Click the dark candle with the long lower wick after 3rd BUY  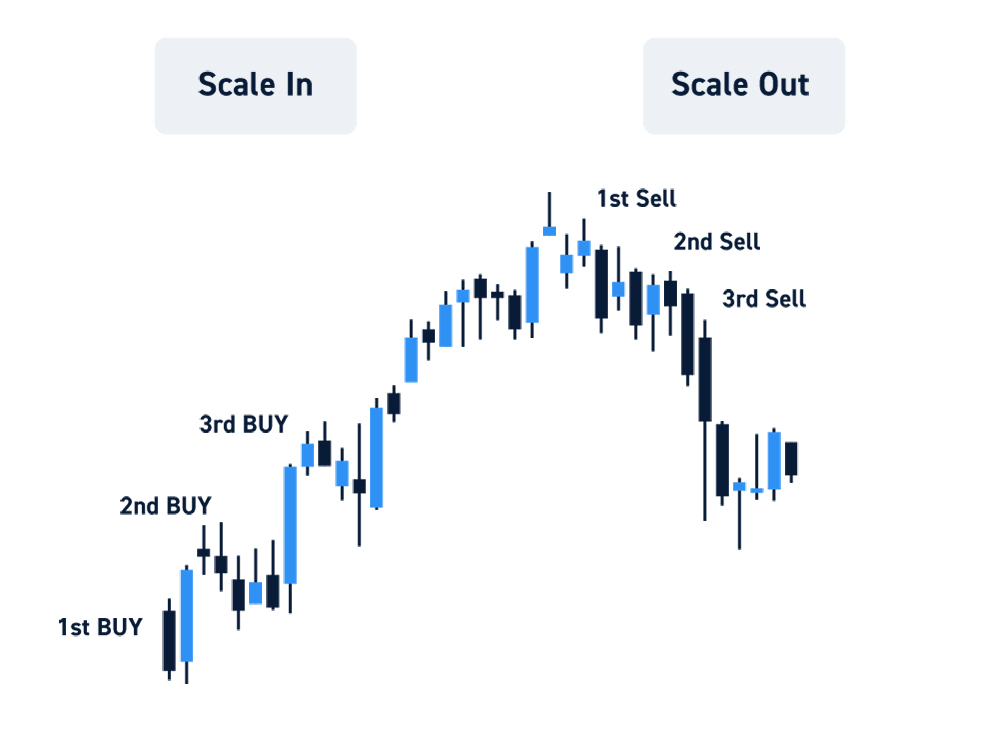[359, 486]
